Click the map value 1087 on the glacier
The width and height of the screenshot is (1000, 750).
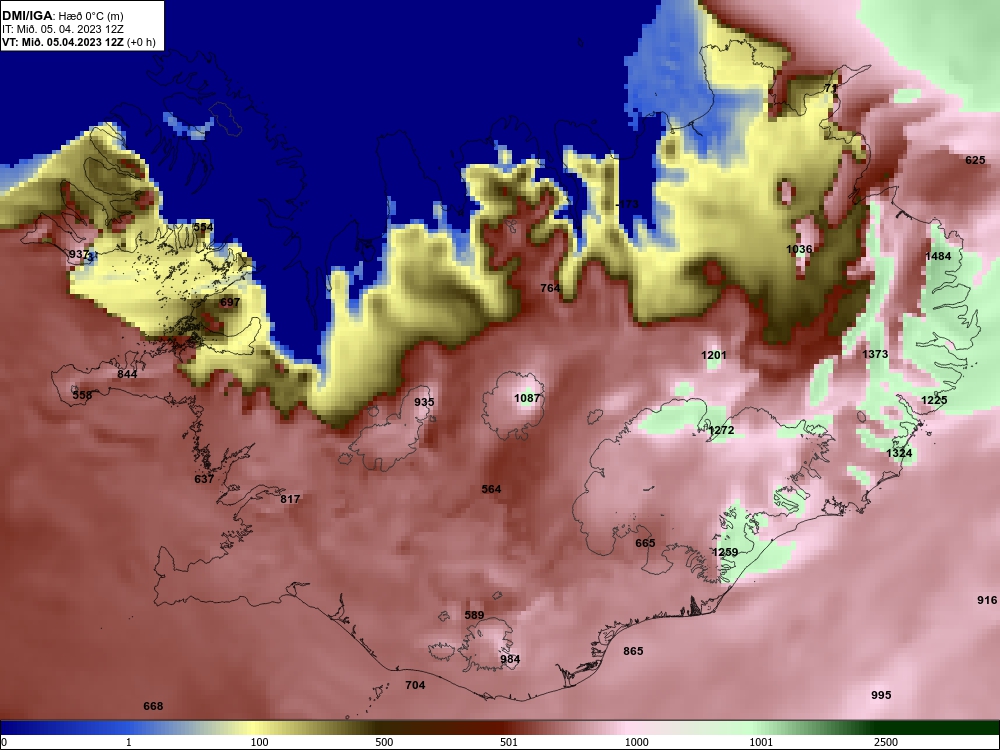(527, 399)
